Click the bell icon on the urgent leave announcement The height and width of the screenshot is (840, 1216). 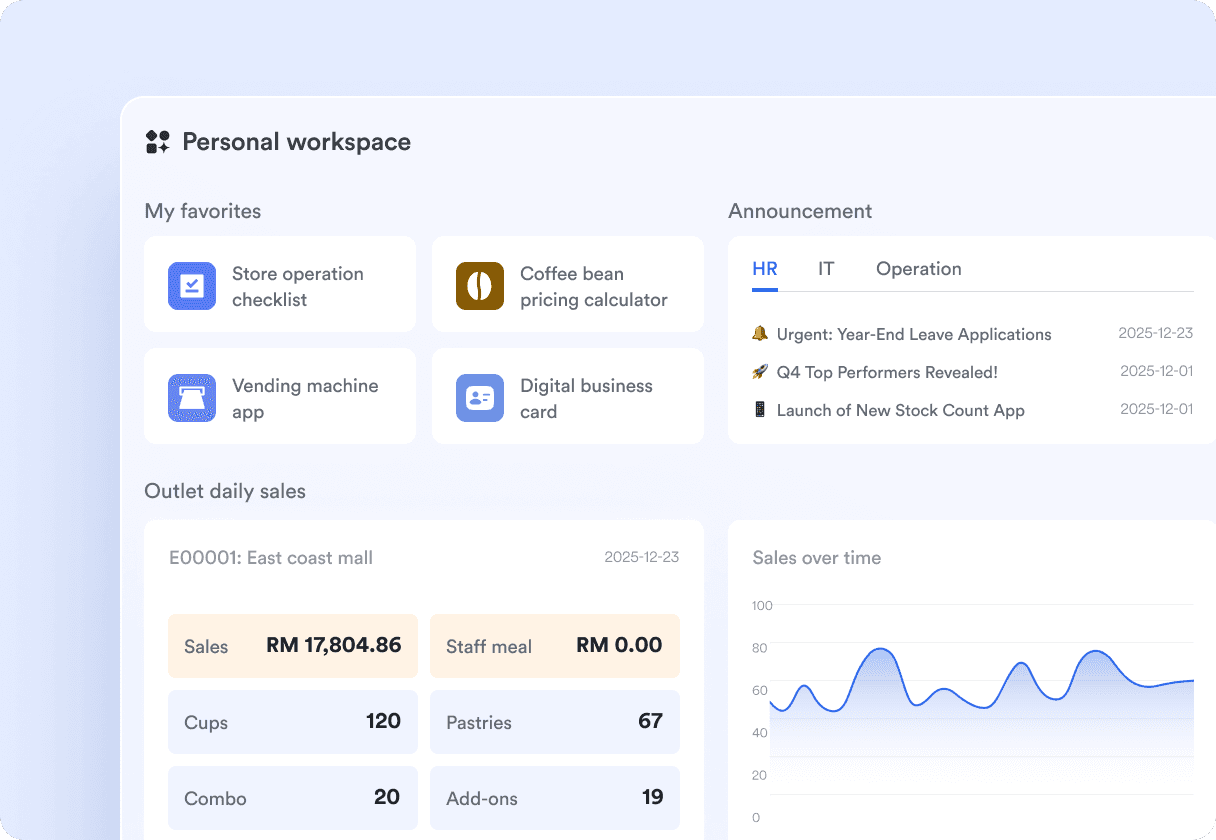pyautogui.click(x=761, y=334)
